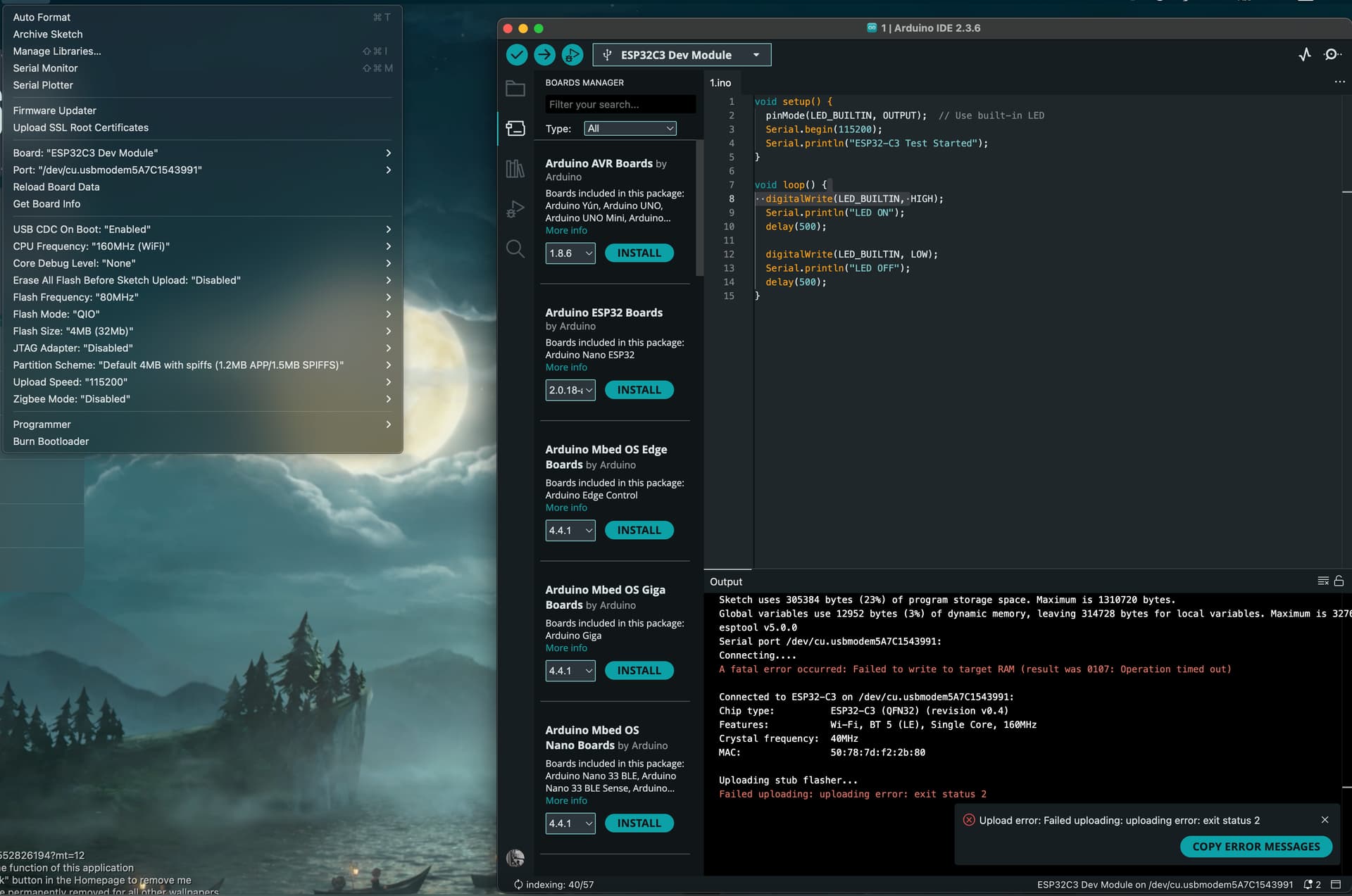Open the Serial Plotter waveform icon
Viewport: 1352px width, 896px height.
(x=1305, y=55)
